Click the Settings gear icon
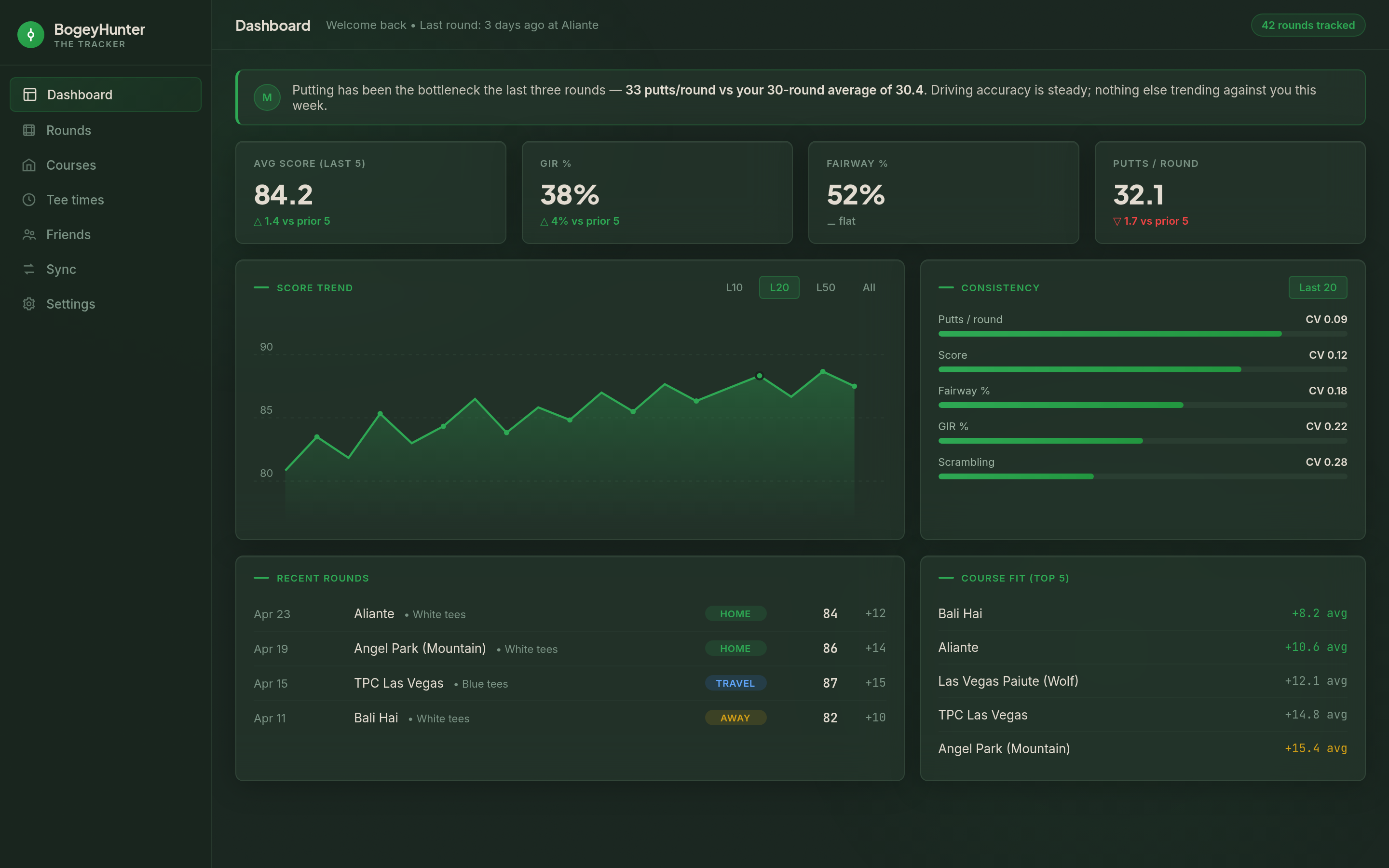 [x=29, y=304]
